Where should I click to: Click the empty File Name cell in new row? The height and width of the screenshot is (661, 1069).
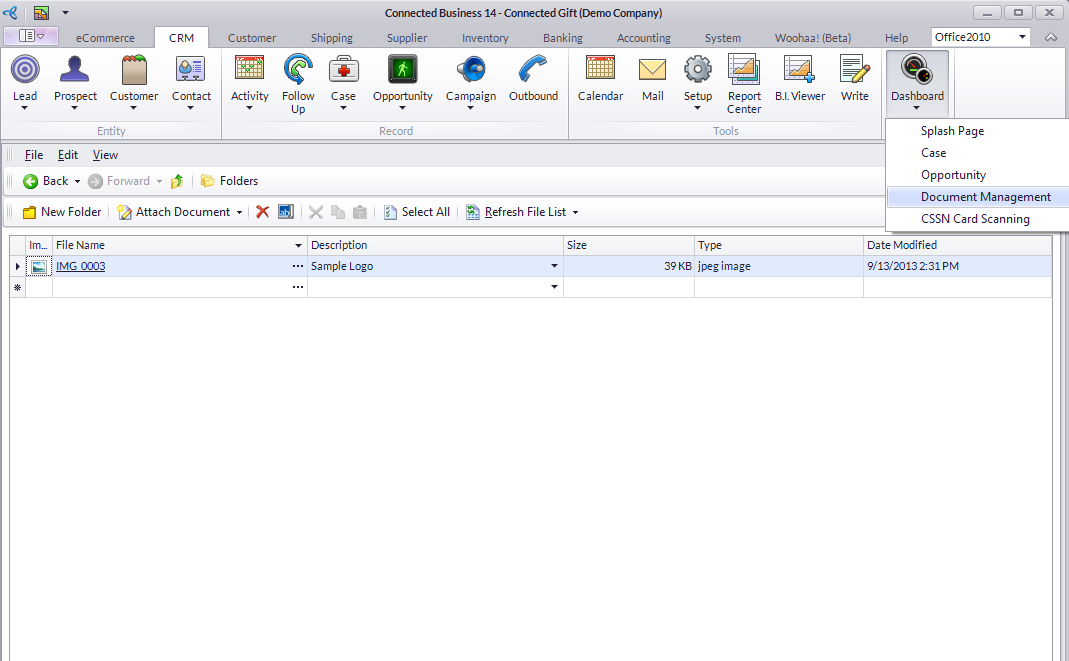coord(170,287)
